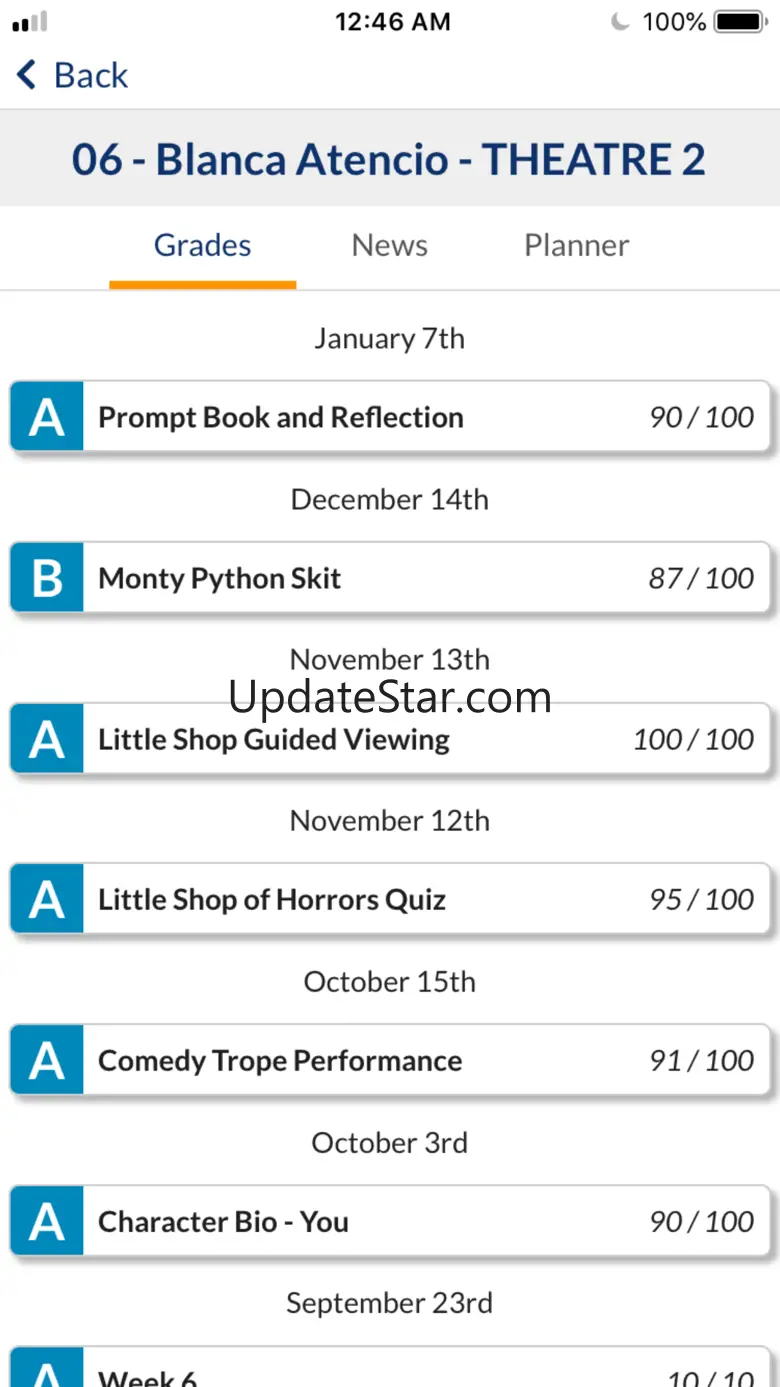Image resolution: width=780 pixels, height=1387 pixels.
Task: Tap the battery icon in status bar
Action: coord(741,21)
